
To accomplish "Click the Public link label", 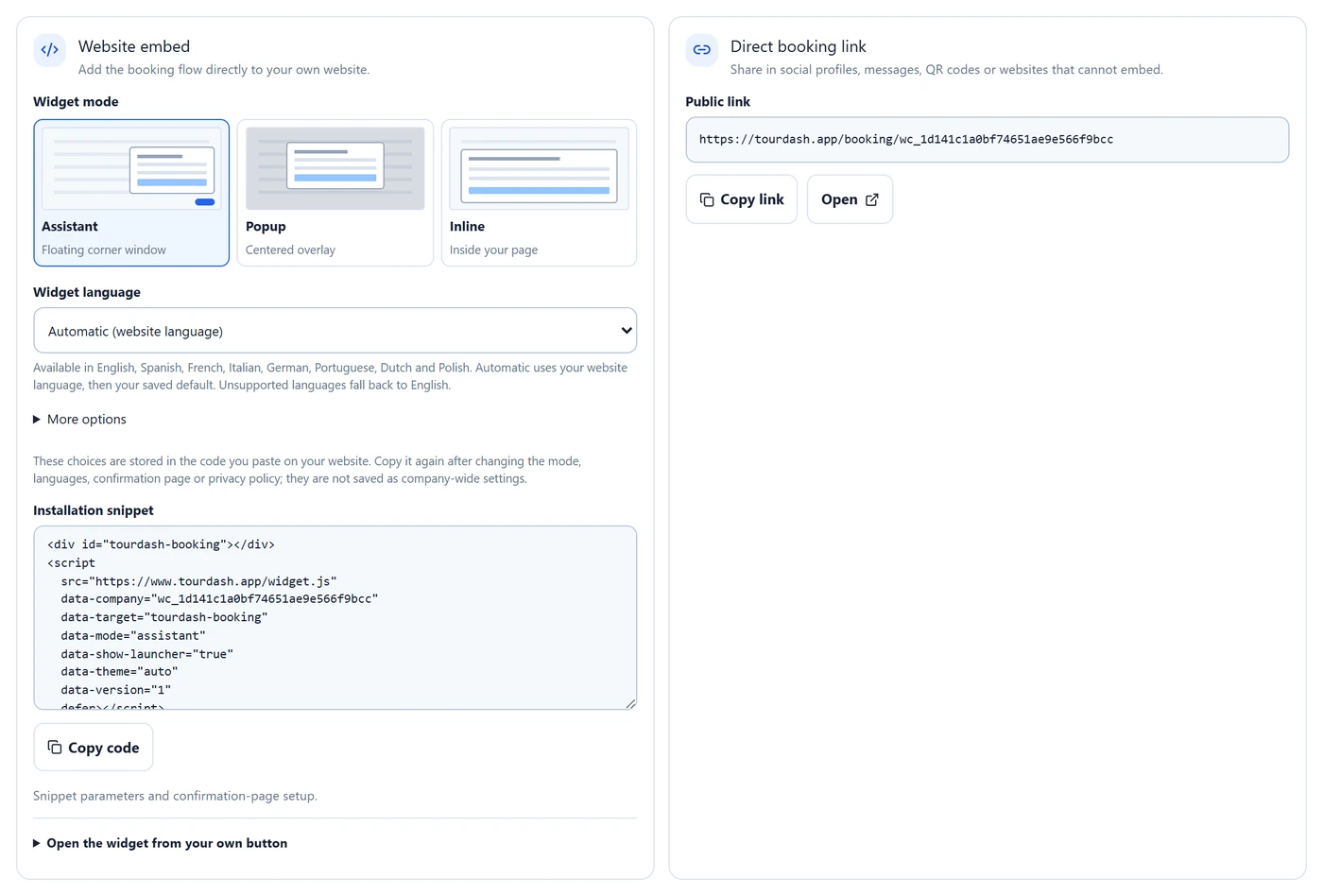I will [x=718, y=102].
